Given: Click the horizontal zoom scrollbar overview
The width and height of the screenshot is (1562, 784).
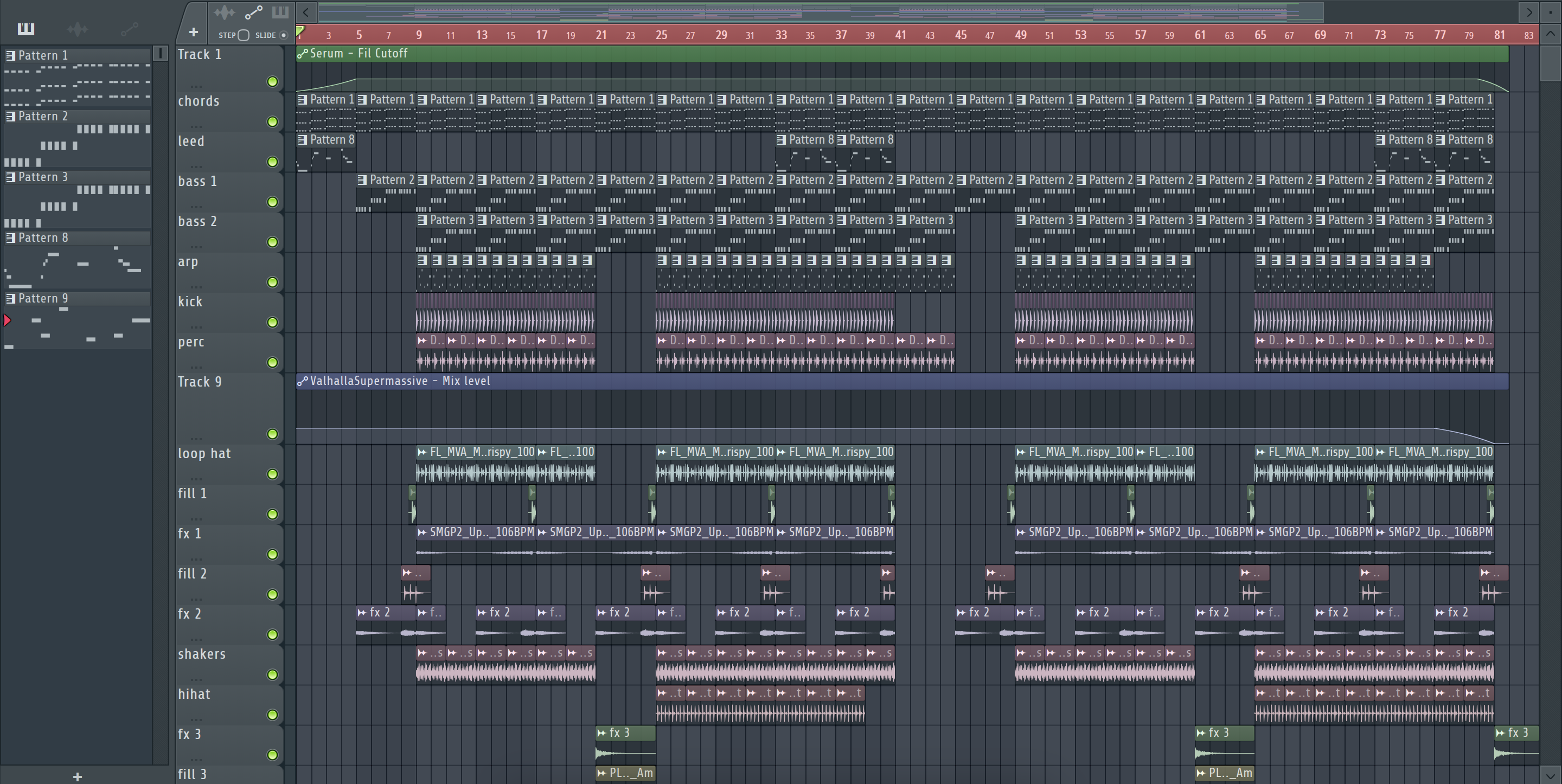Looking at the screenshot, I should (x=821, y=12).
